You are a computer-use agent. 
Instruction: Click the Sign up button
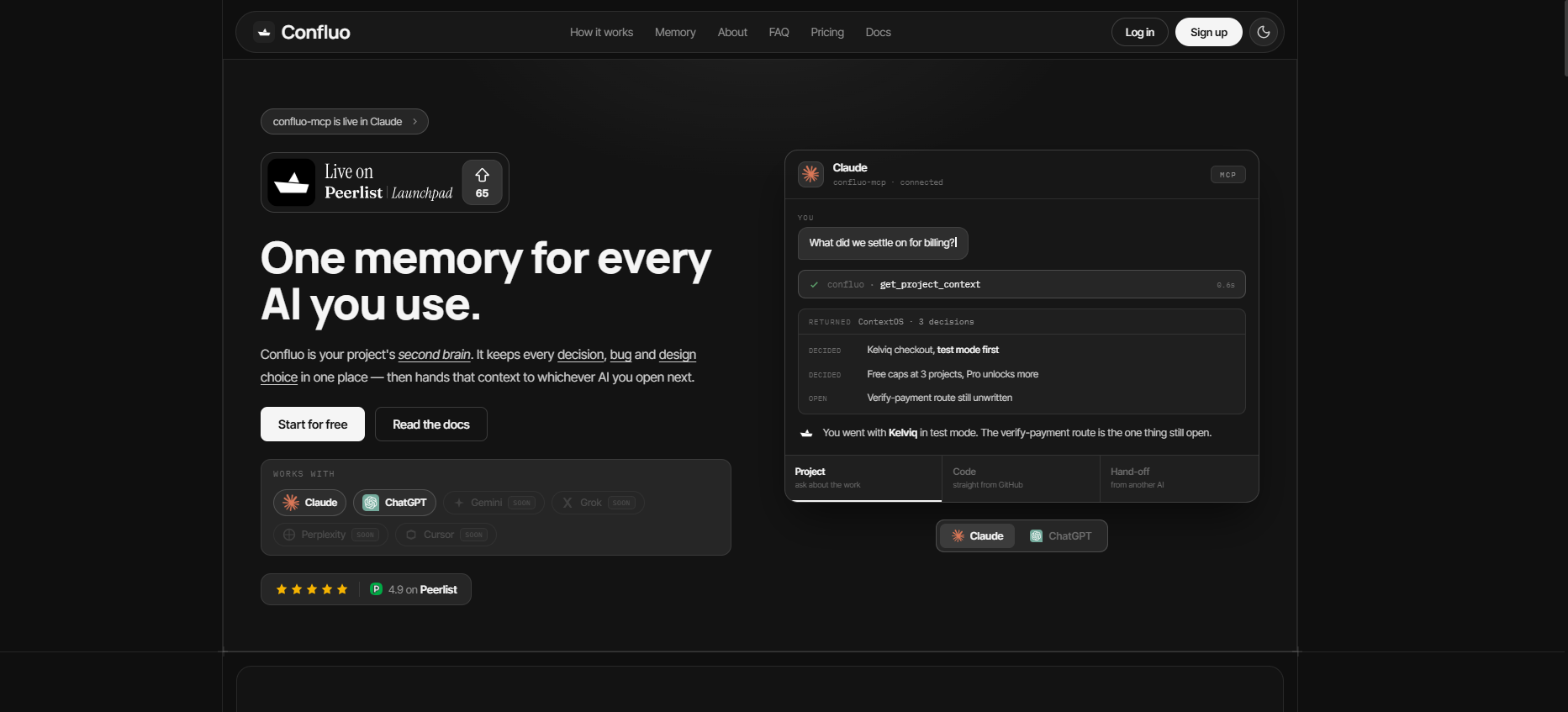[x=1208, y=32]
